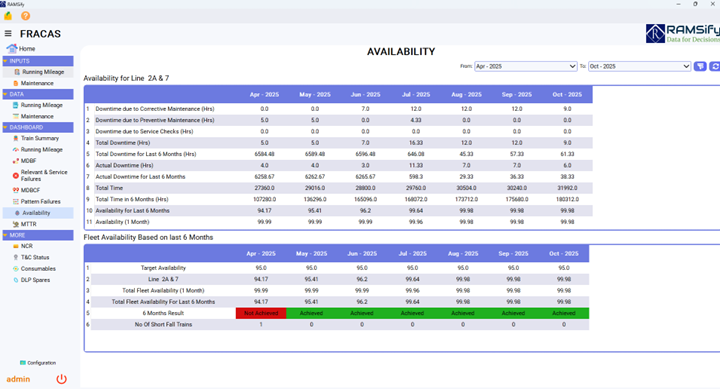This screenshot has width=720, height=389.
Task: Select Availability (1 Month) row label
Action: 122,222
